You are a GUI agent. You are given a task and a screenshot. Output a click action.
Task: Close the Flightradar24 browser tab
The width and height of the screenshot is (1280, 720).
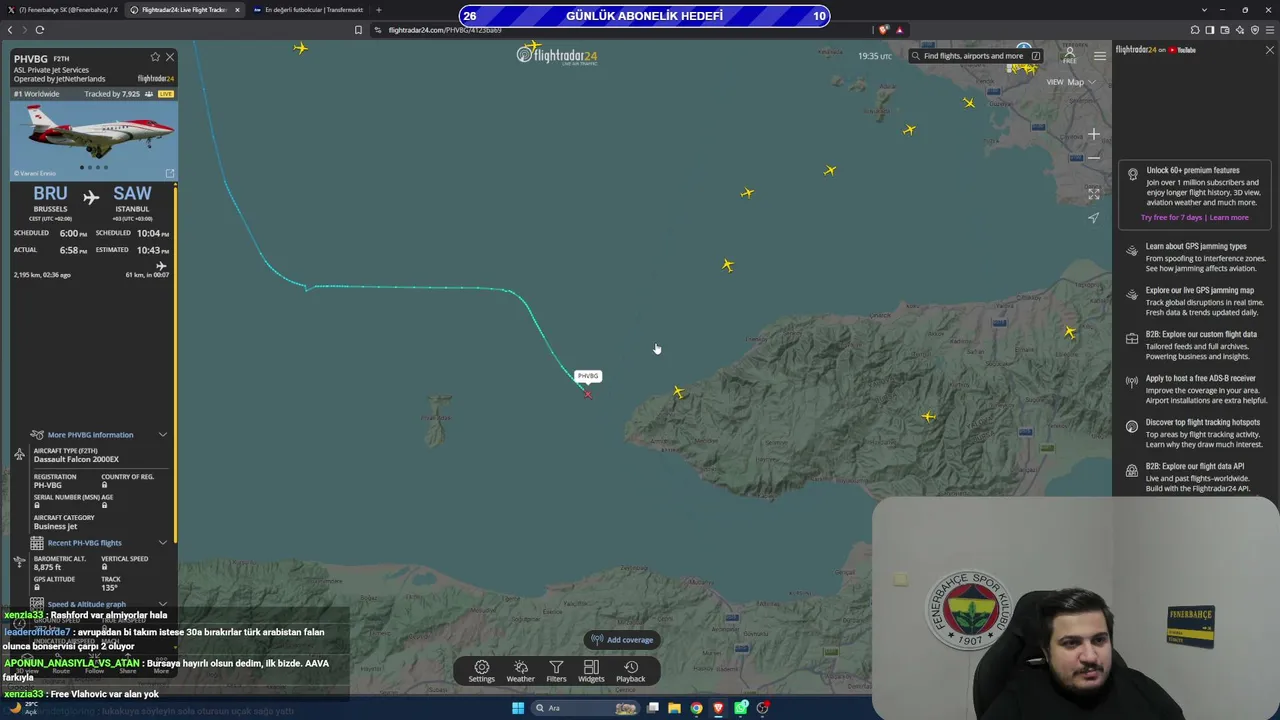tap(237, 10)
